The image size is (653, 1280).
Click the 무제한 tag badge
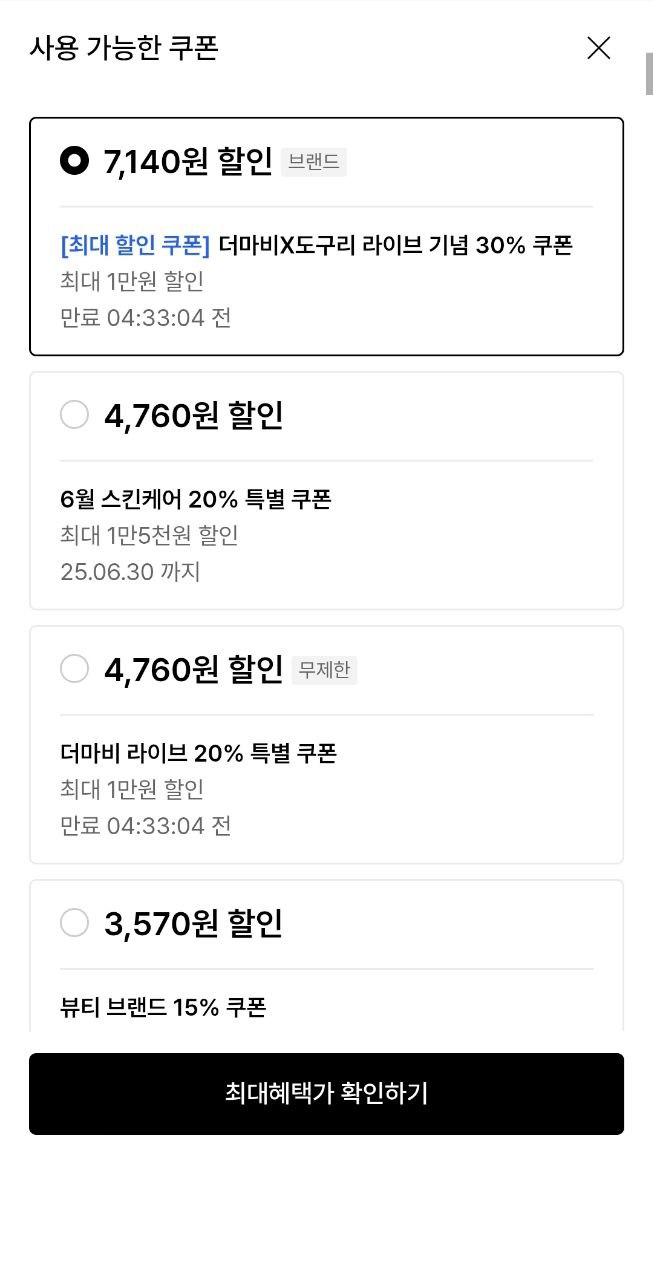(x=324, y=670)
